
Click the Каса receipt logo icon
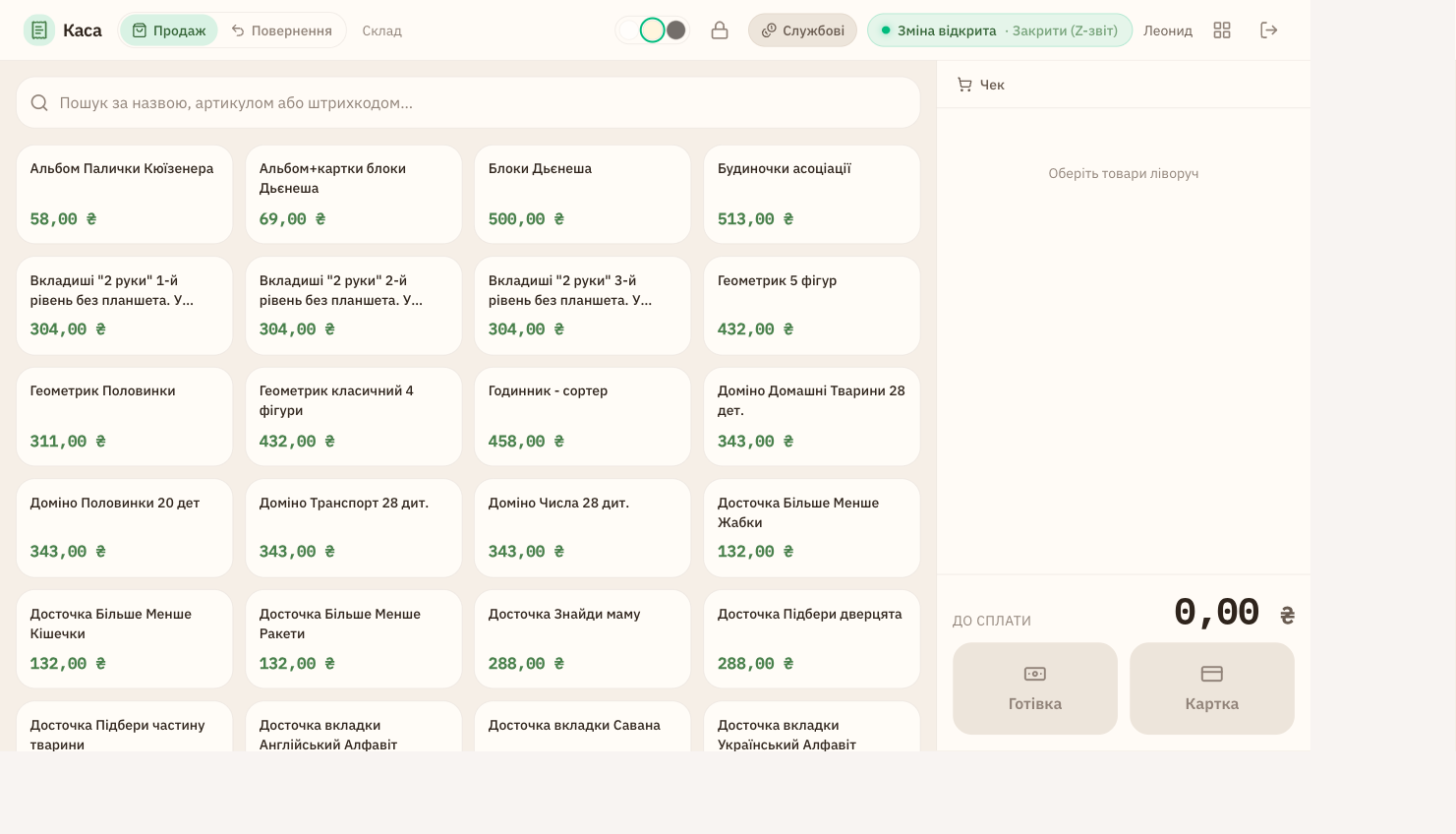click(39, 30)
